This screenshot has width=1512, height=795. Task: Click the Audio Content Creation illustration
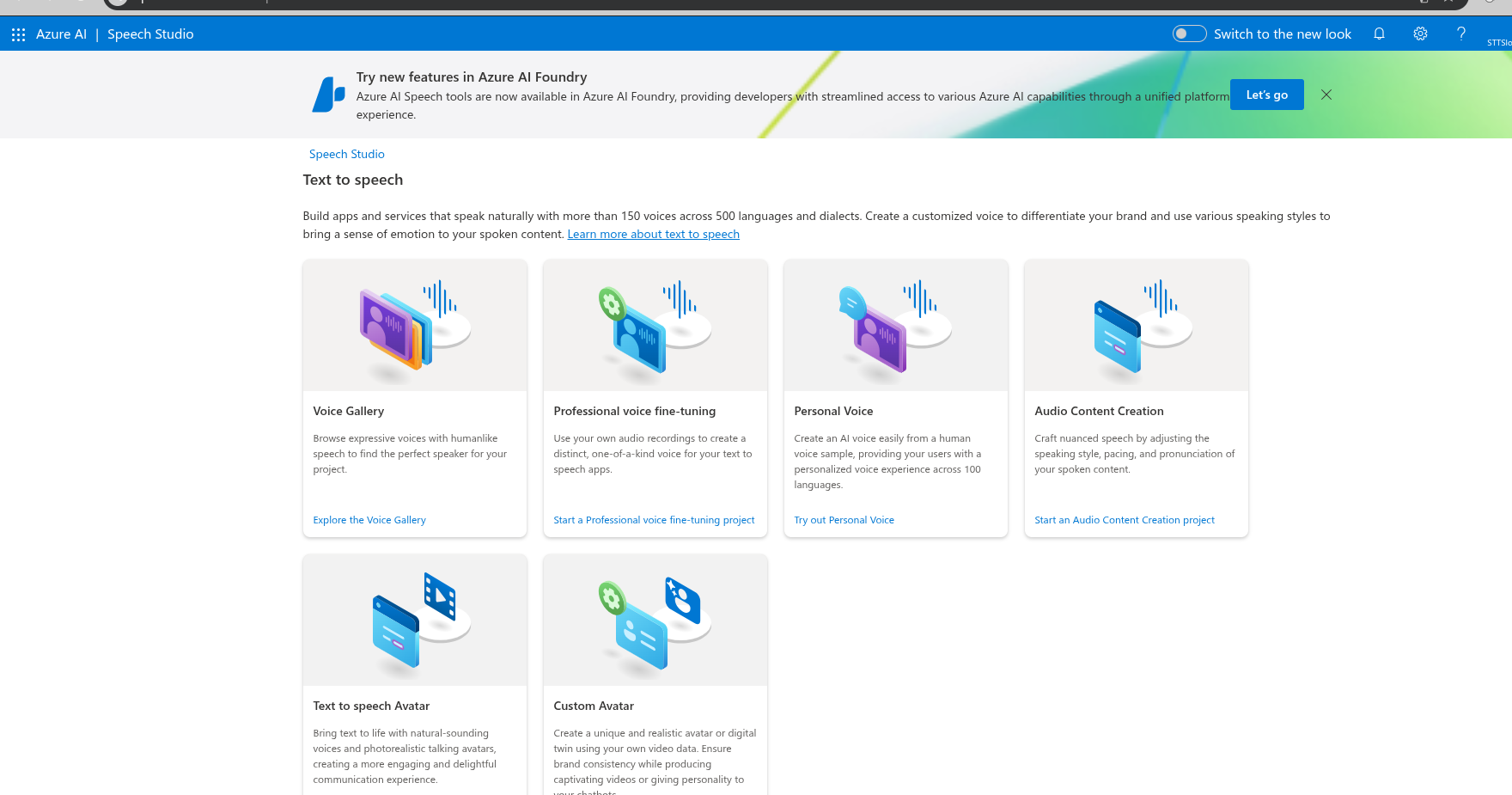click(x=1136, y=326)
